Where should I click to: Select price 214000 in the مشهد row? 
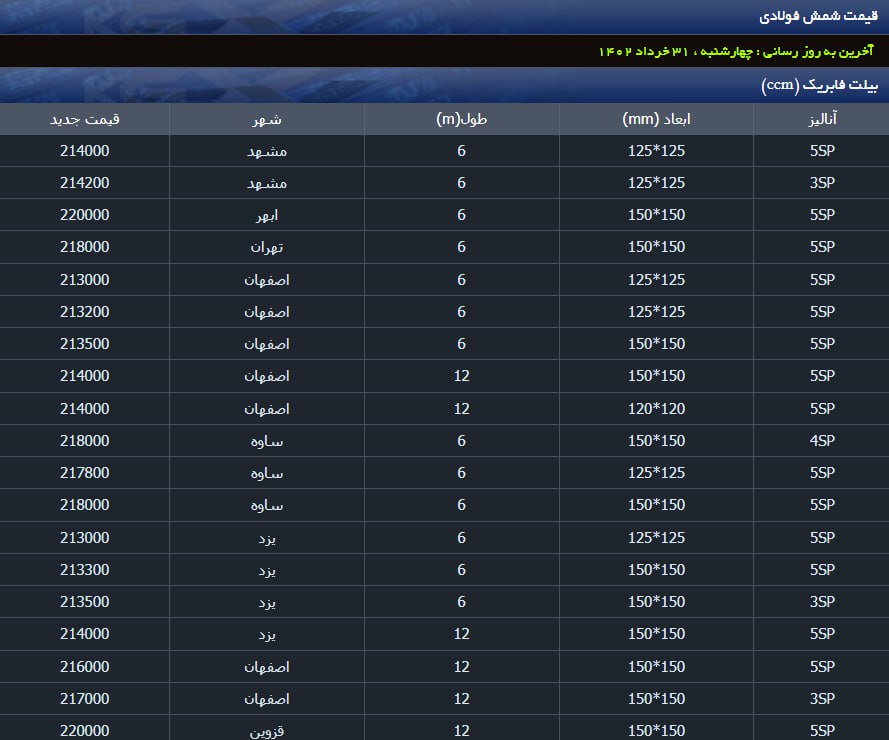(84, 151)
